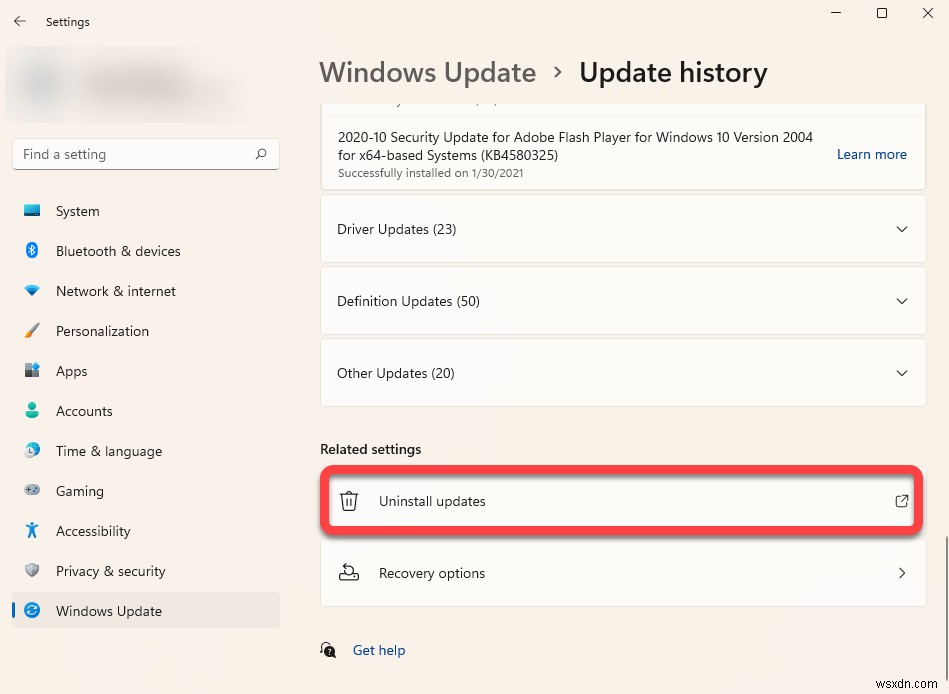Click the external-link icon on Uninstall updates row

pyautogui.click(x=900, y=501)
